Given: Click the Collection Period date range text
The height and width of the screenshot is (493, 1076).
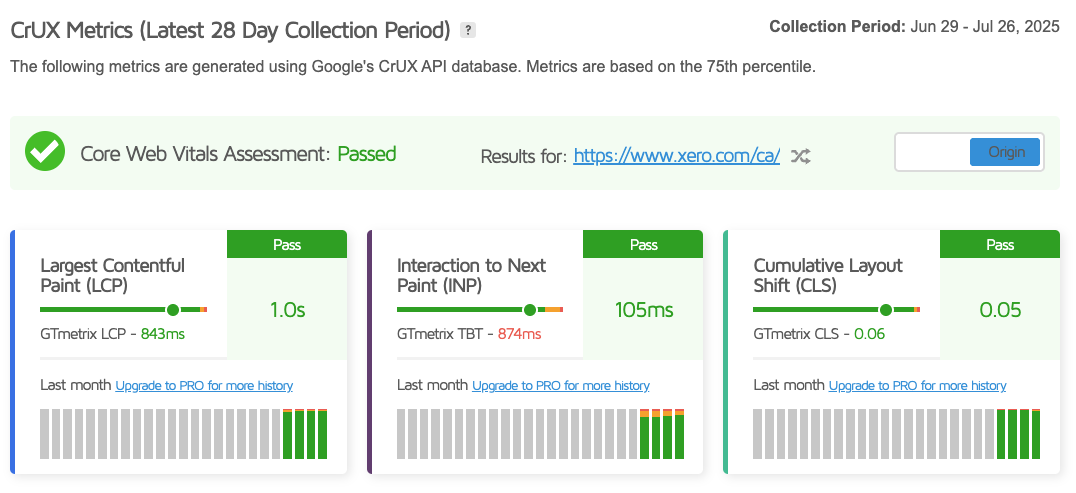Looking at the screenshot, I should [985, 27].
